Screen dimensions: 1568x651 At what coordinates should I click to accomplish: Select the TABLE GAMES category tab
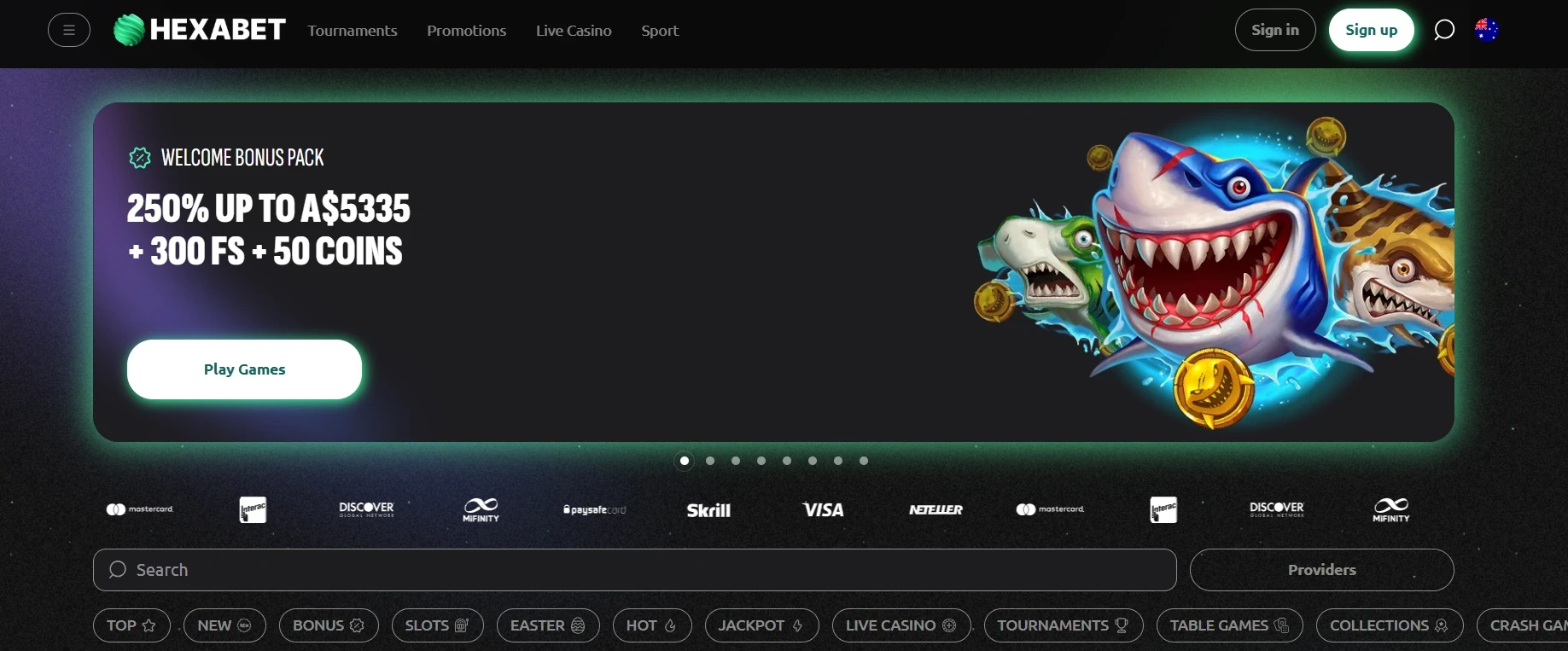[x=1230, y=625]
